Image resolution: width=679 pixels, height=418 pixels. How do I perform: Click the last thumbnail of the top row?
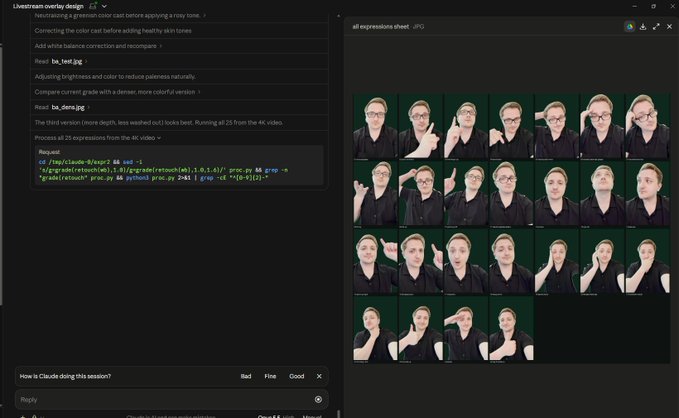(x=647, y=126)
